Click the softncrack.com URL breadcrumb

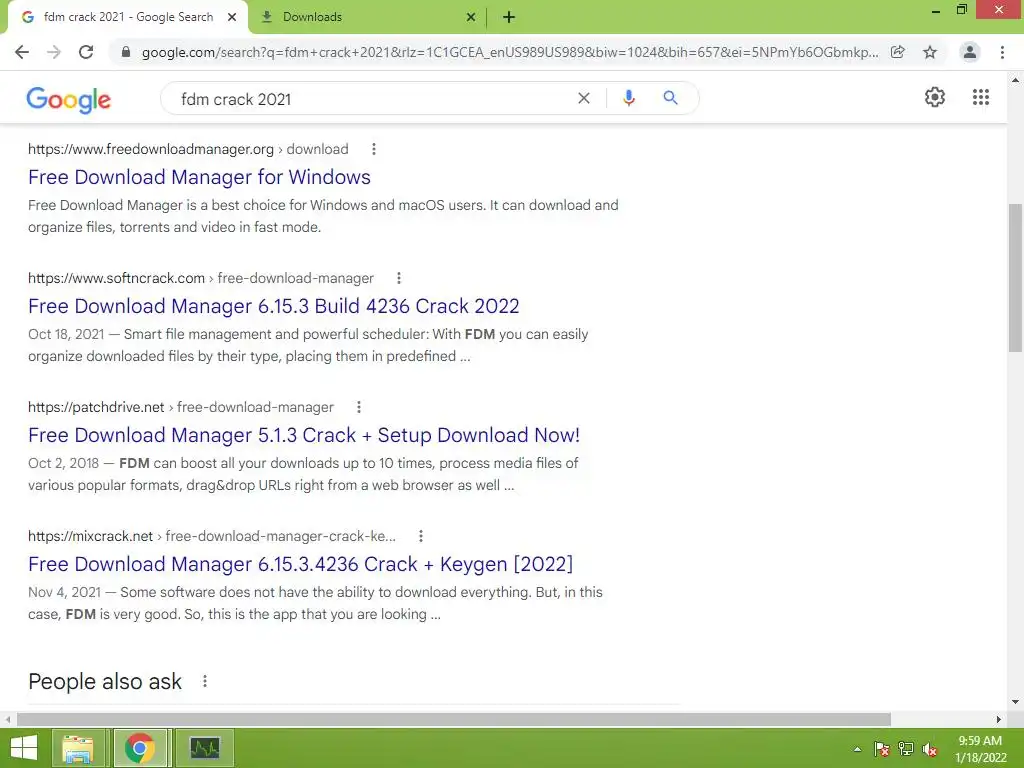click(x=200, y=278)
